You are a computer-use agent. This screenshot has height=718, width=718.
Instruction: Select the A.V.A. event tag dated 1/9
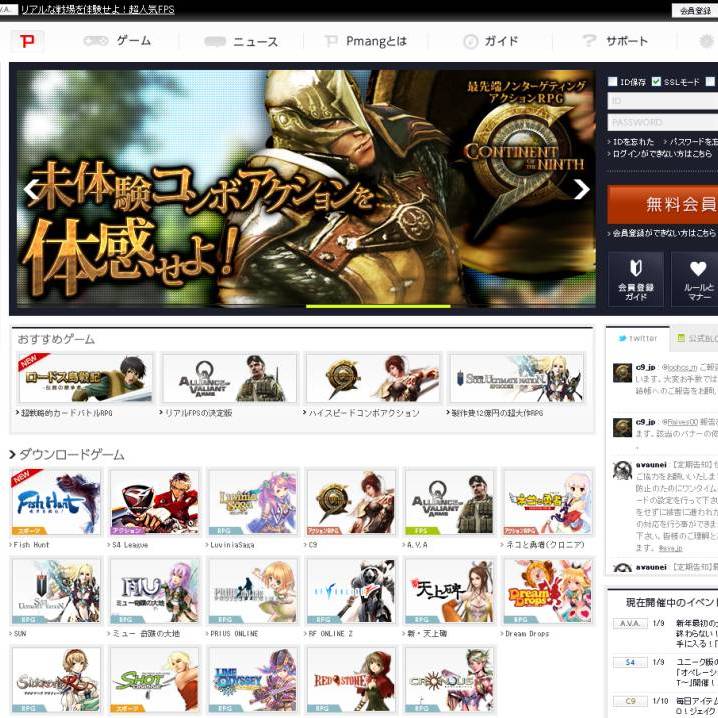[x=630, y=624]
